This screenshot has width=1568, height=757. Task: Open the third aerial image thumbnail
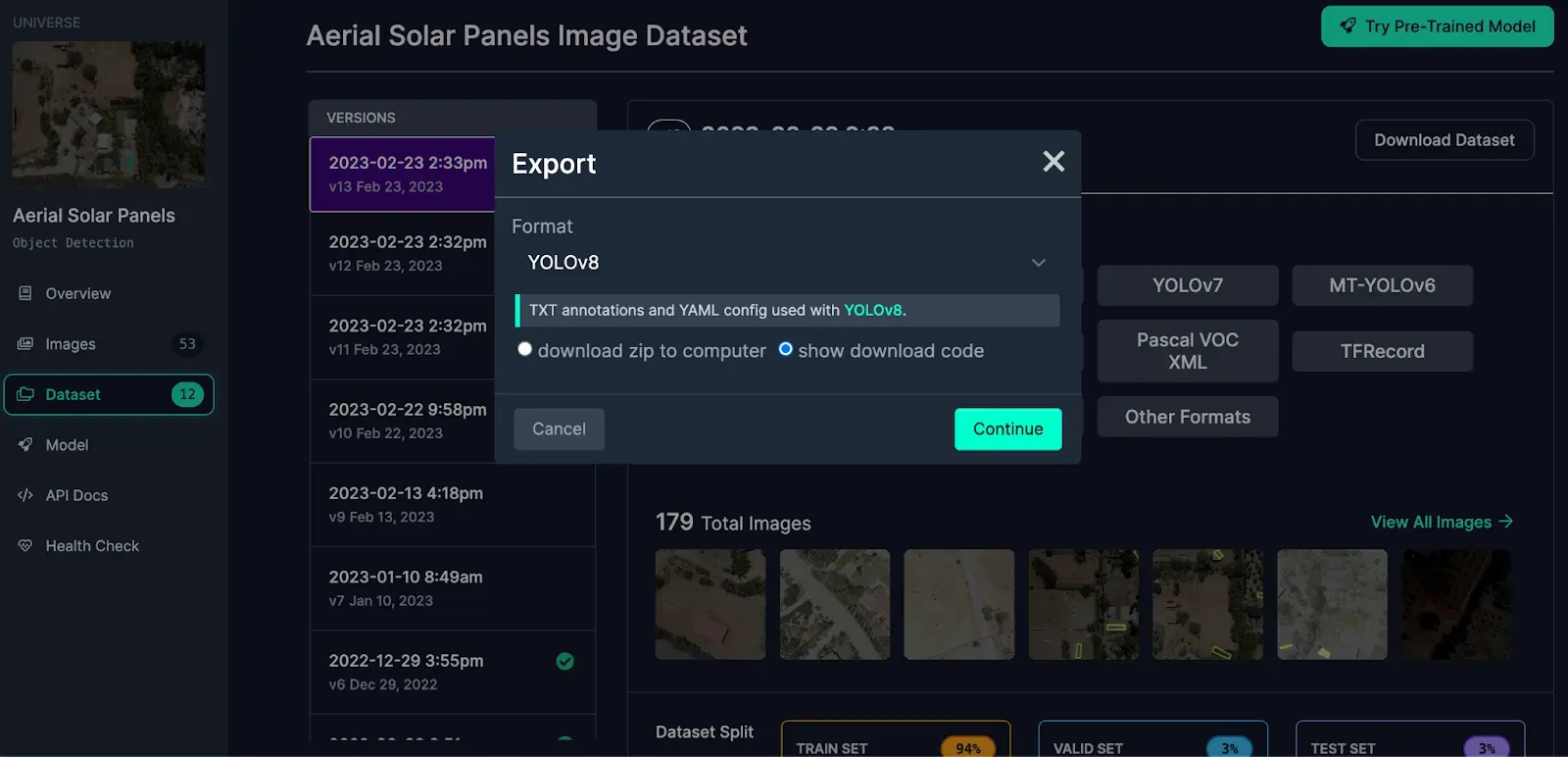point(959,604)
